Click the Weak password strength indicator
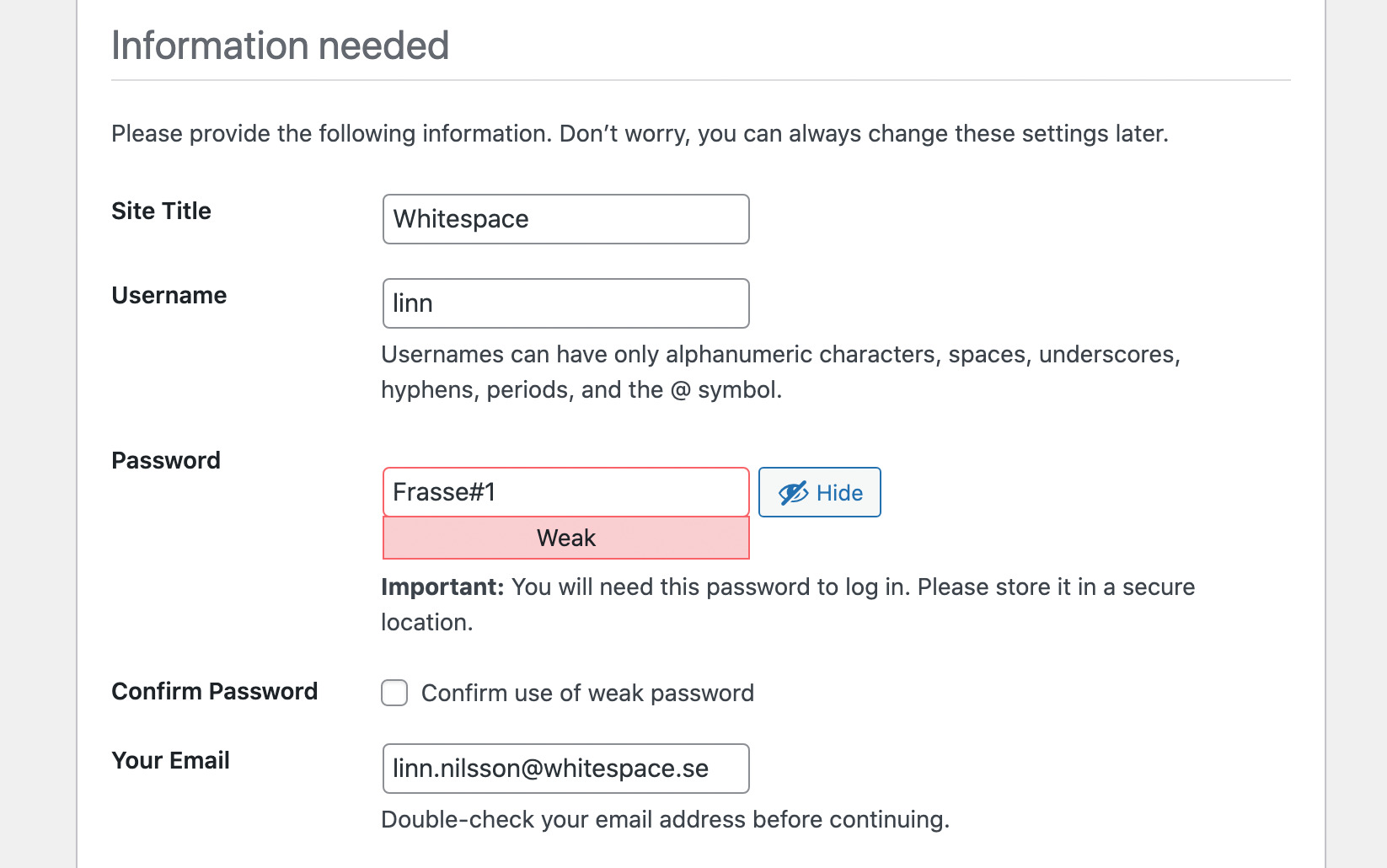This screenshot has height=868, width=1387. point(565,538)
